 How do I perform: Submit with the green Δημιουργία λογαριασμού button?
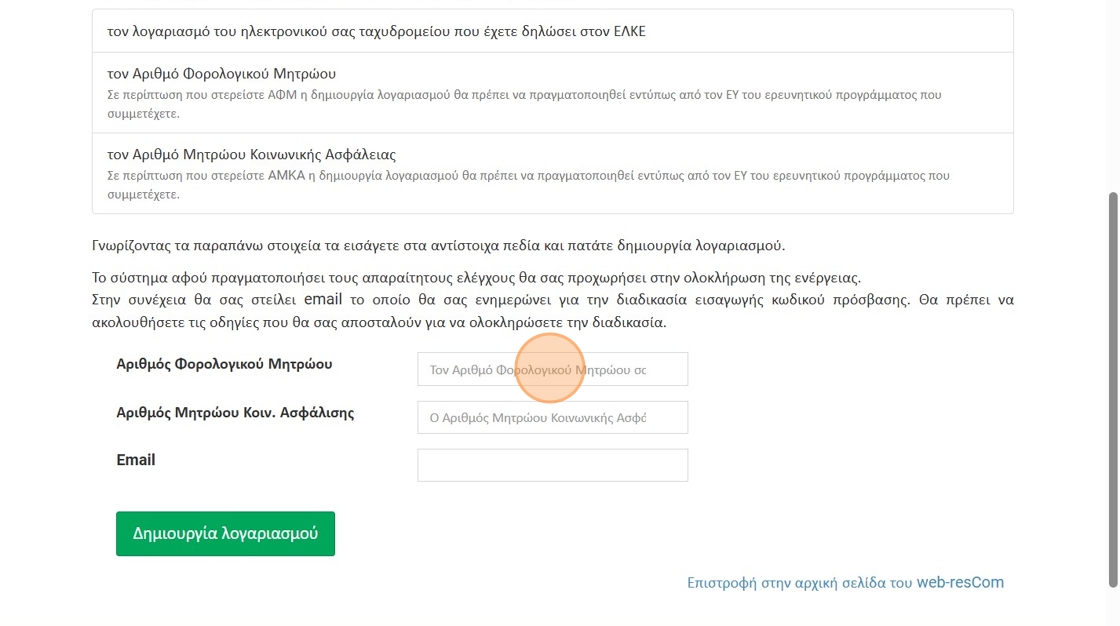[225, 533]
